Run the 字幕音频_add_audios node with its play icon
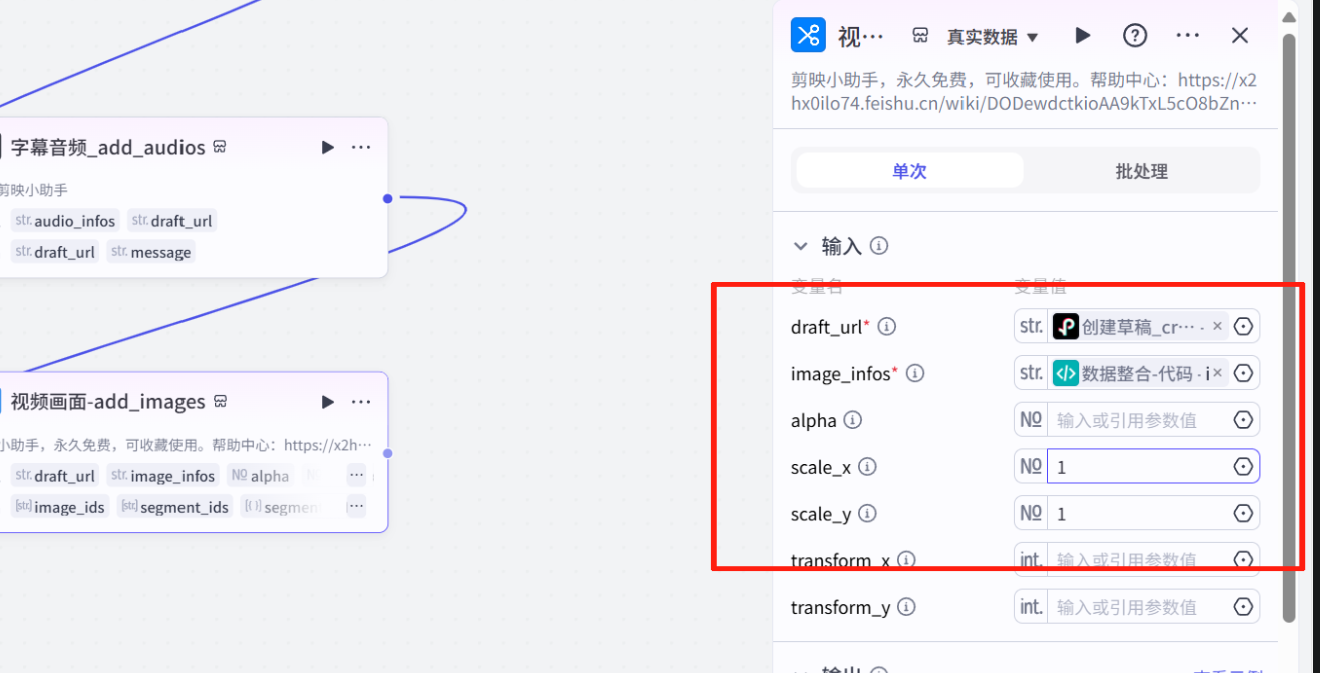This screenshot has width=1320, height=673. [x=328, y=147]
